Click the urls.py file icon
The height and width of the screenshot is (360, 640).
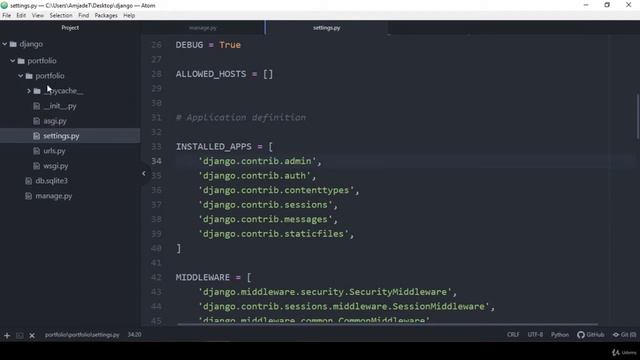click(36, 151)
